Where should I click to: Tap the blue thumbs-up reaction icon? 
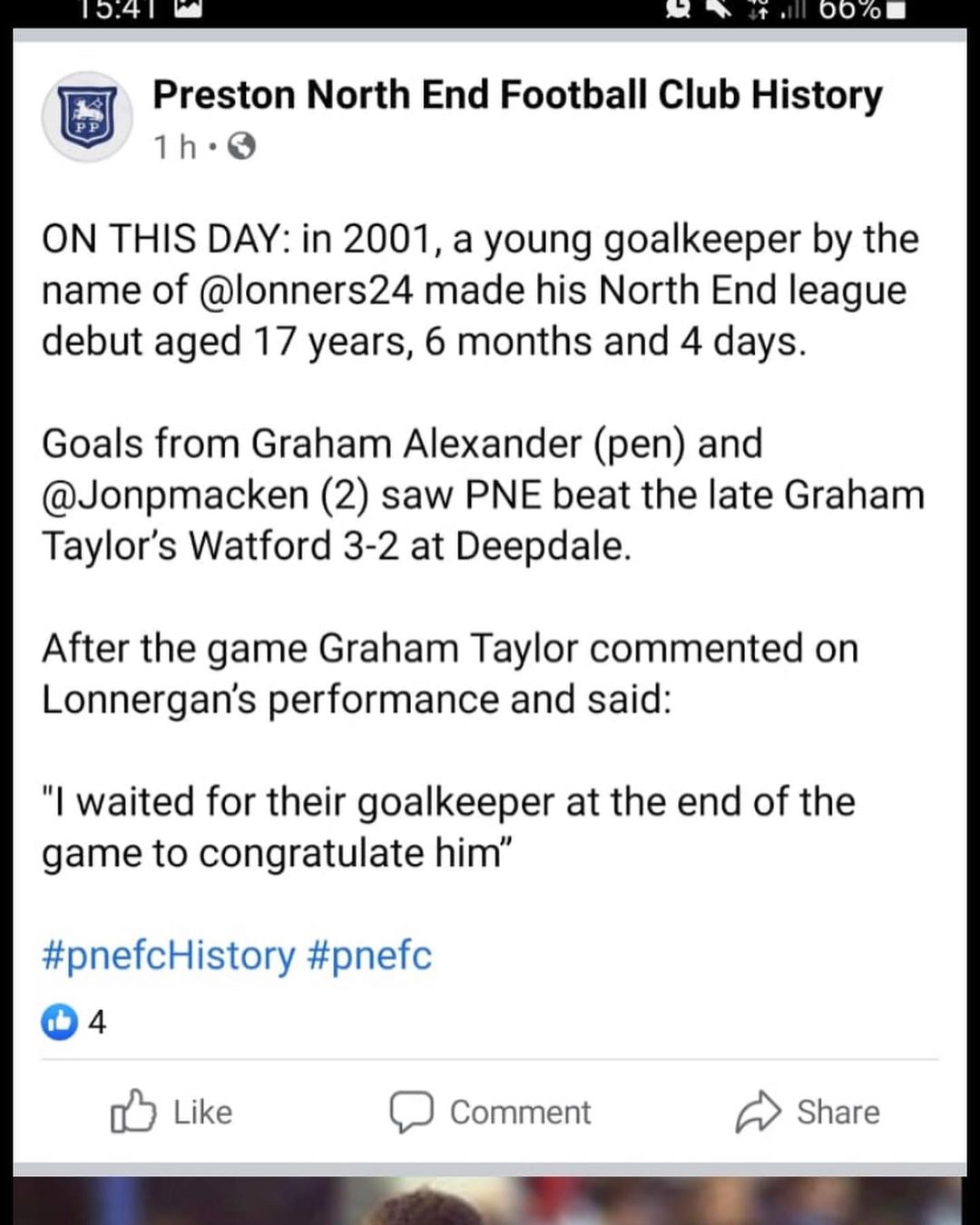(x=59, y=1023)
